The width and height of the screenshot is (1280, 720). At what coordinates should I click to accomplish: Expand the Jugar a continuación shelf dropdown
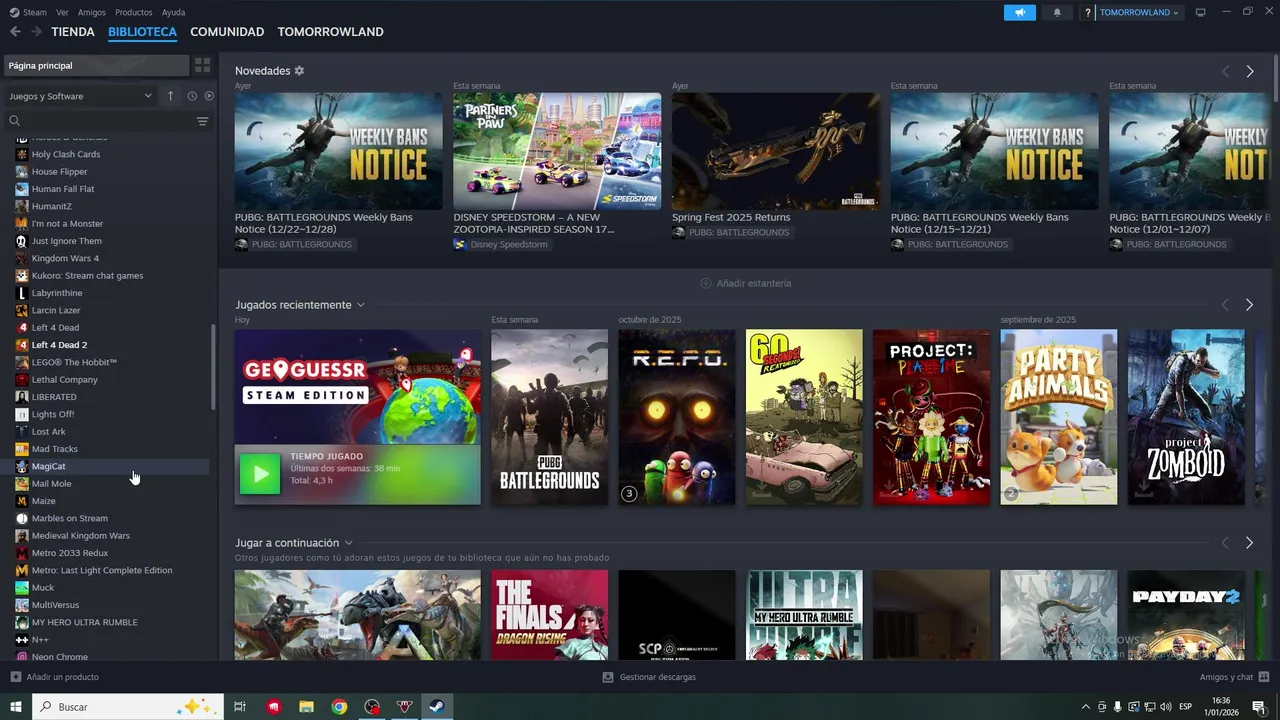[348, 543]
